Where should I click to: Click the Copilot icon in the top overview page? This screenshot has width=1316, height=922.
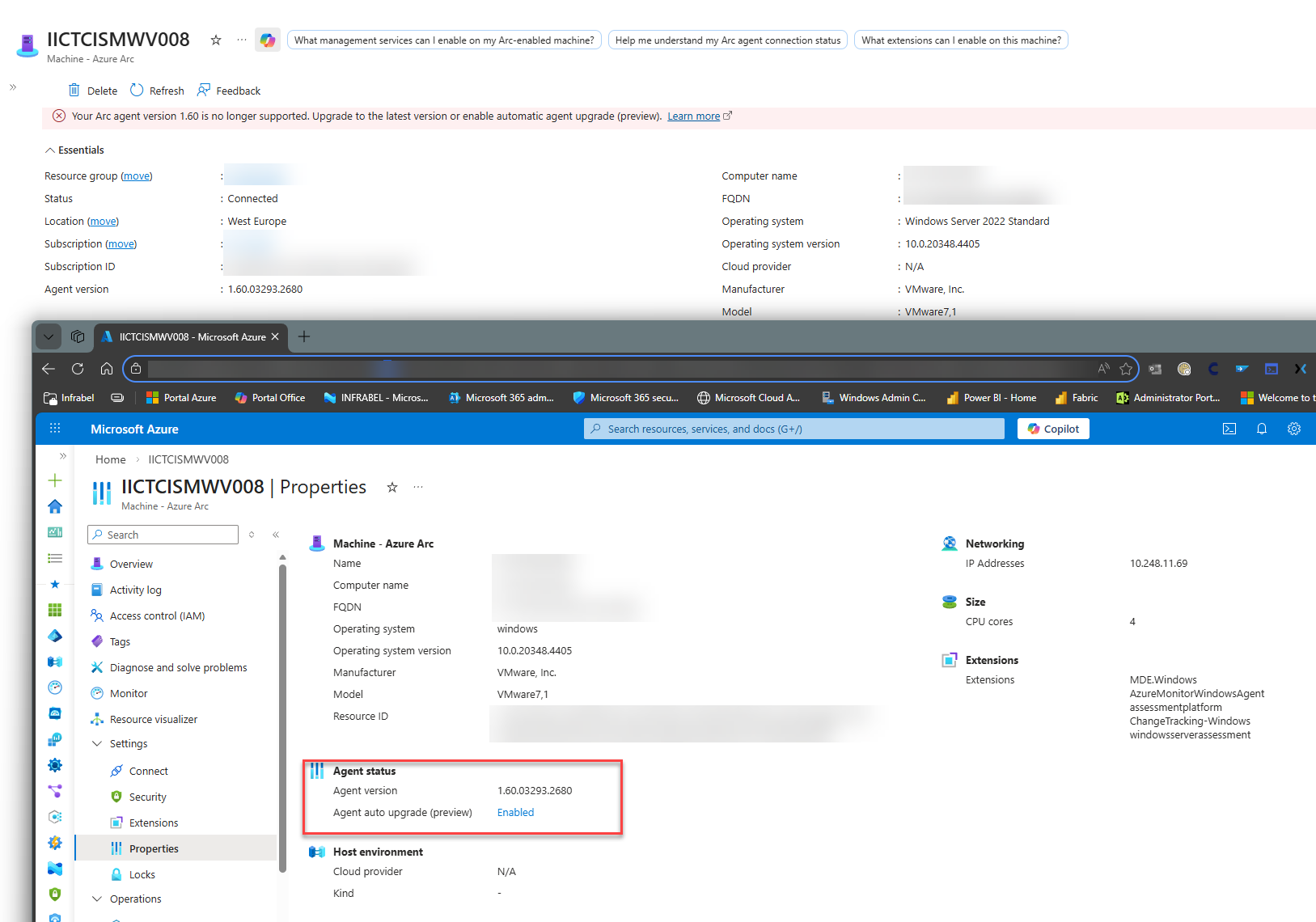coord(268,40)
